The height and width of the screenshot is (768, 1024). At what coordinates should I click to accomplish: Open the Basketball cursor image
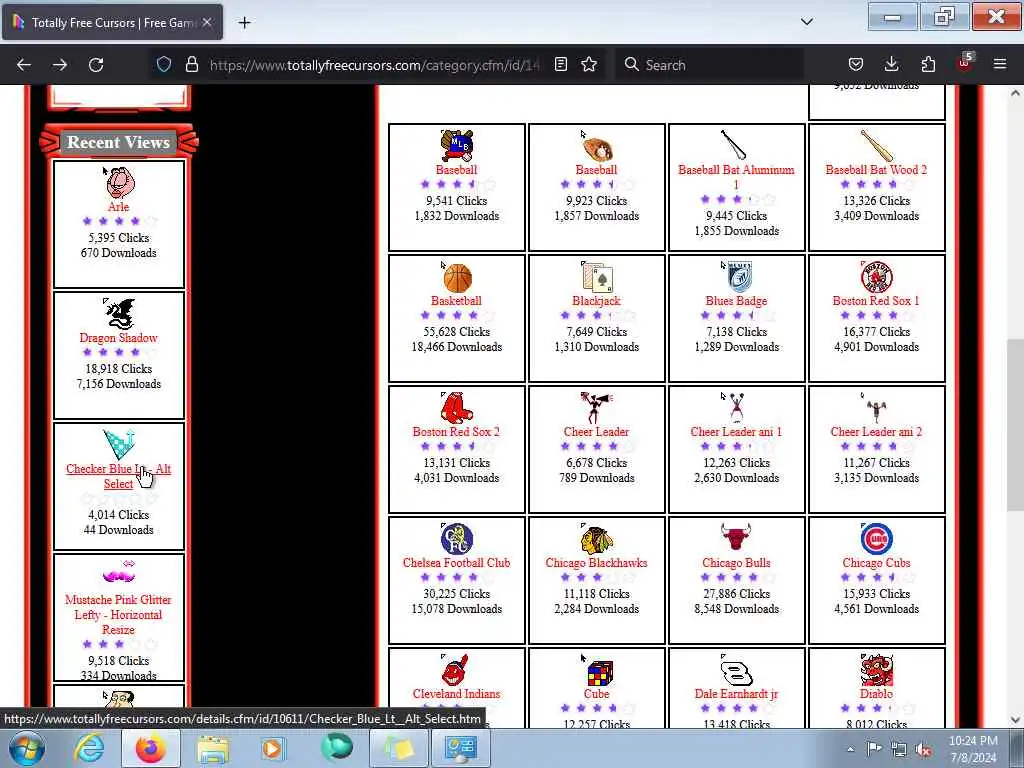click(x=456, y=277)
